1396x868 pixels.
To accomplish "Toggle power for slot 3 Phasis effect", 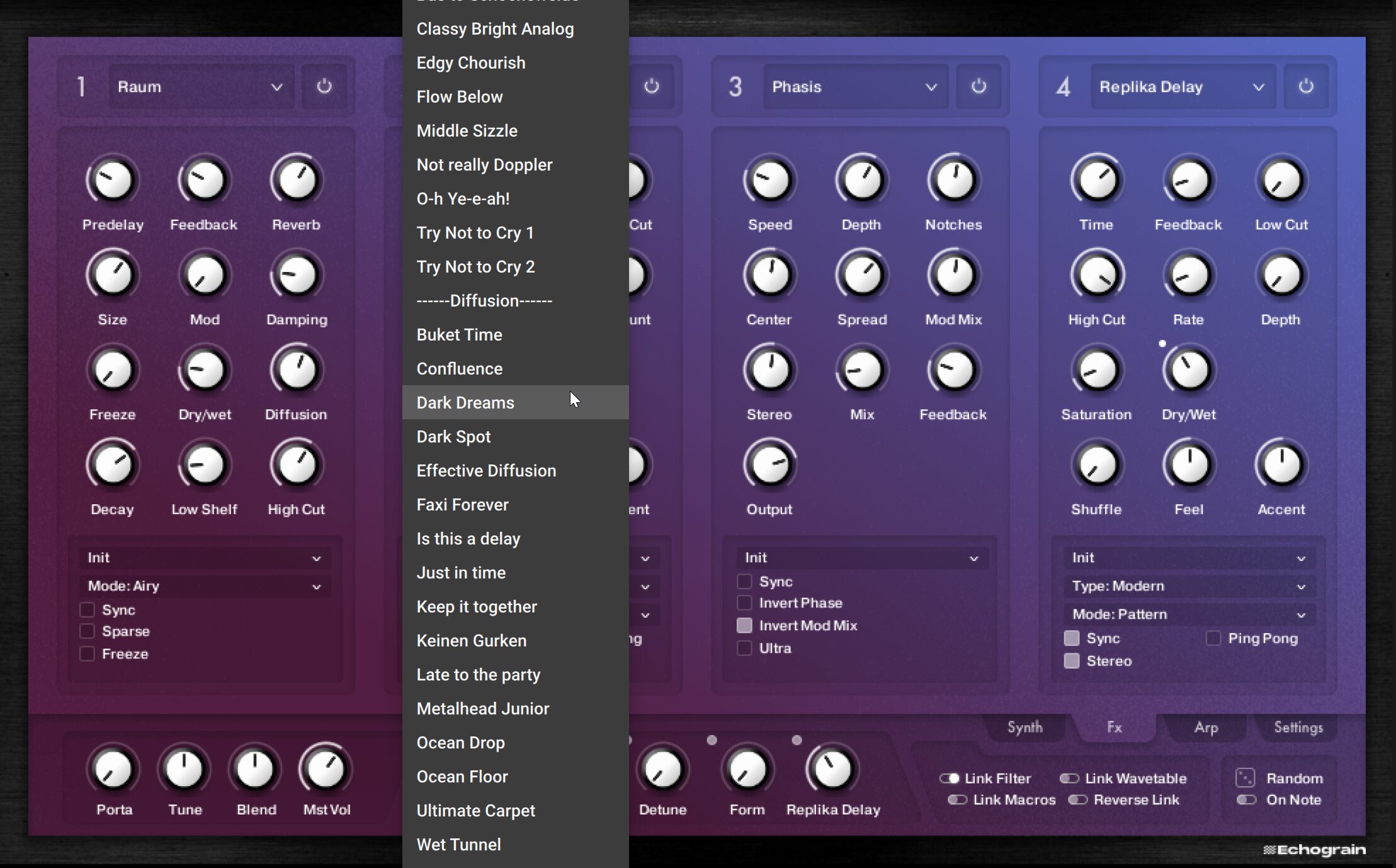I will click(x=978, y=86).
